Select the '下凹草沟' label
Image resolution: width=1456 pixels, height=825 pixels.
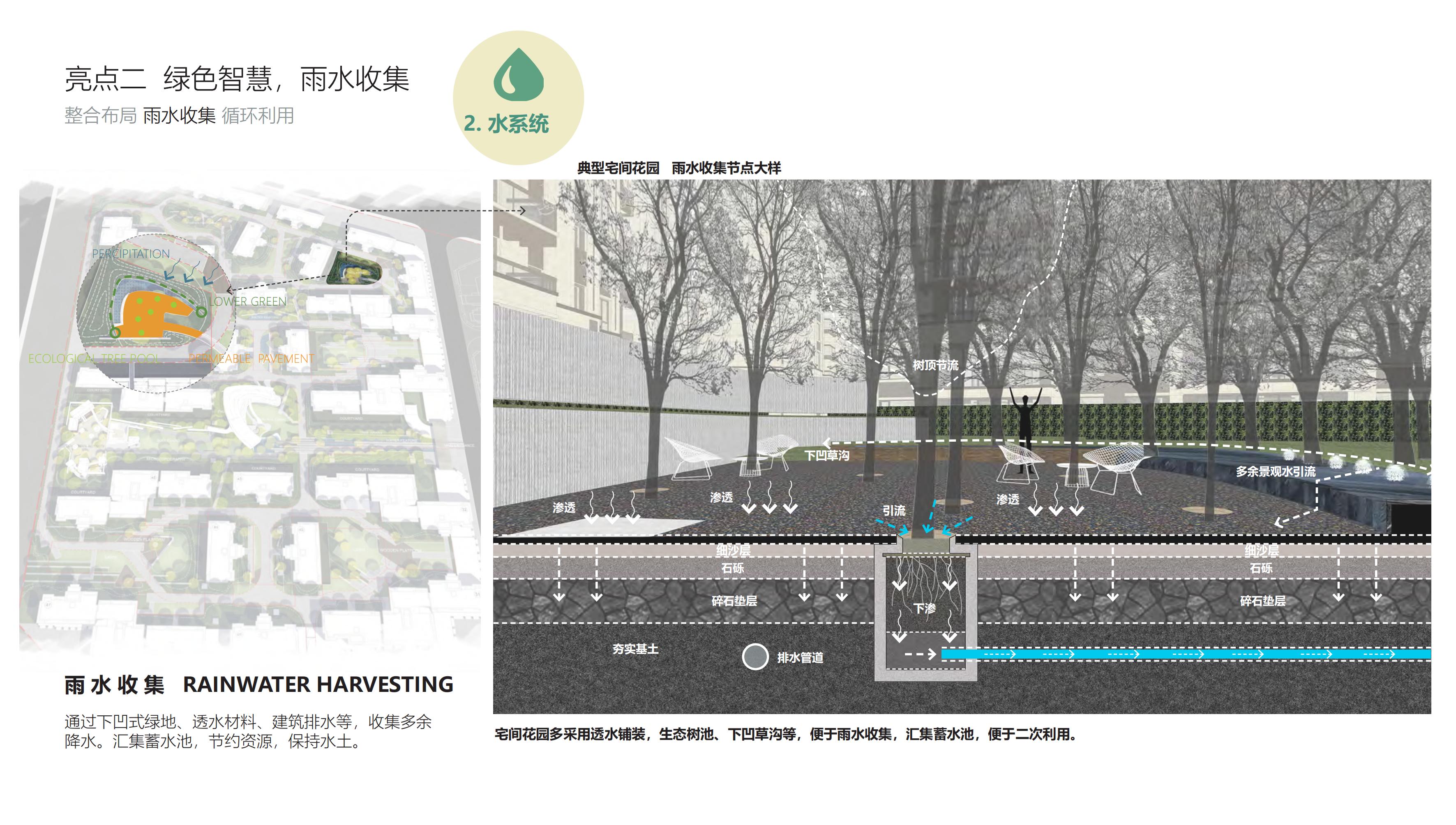coord(827,455)
